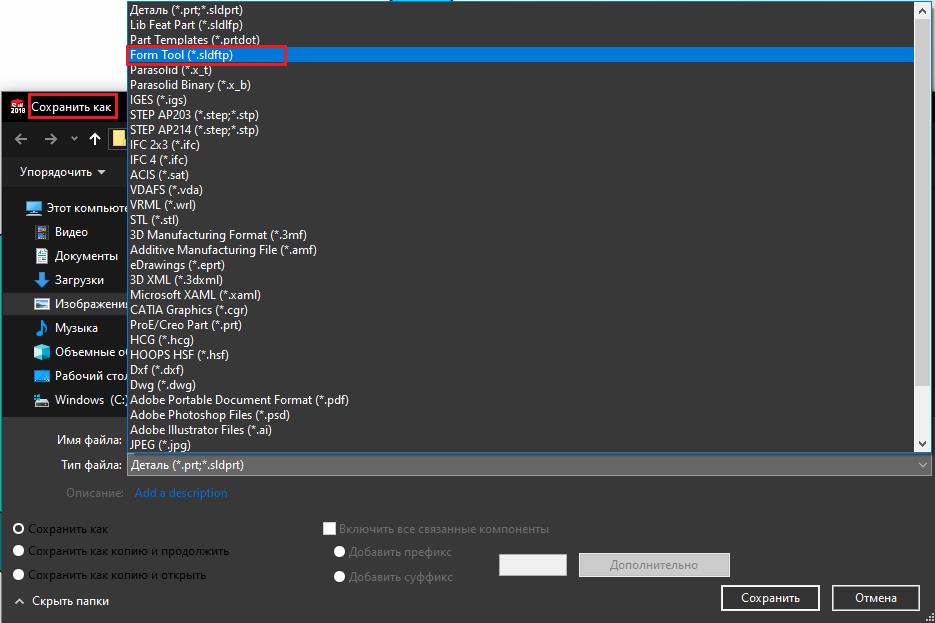Viewport: 935px width, 623px height.
Task: Select HCG (*.hcg) format
Action: 521,340
